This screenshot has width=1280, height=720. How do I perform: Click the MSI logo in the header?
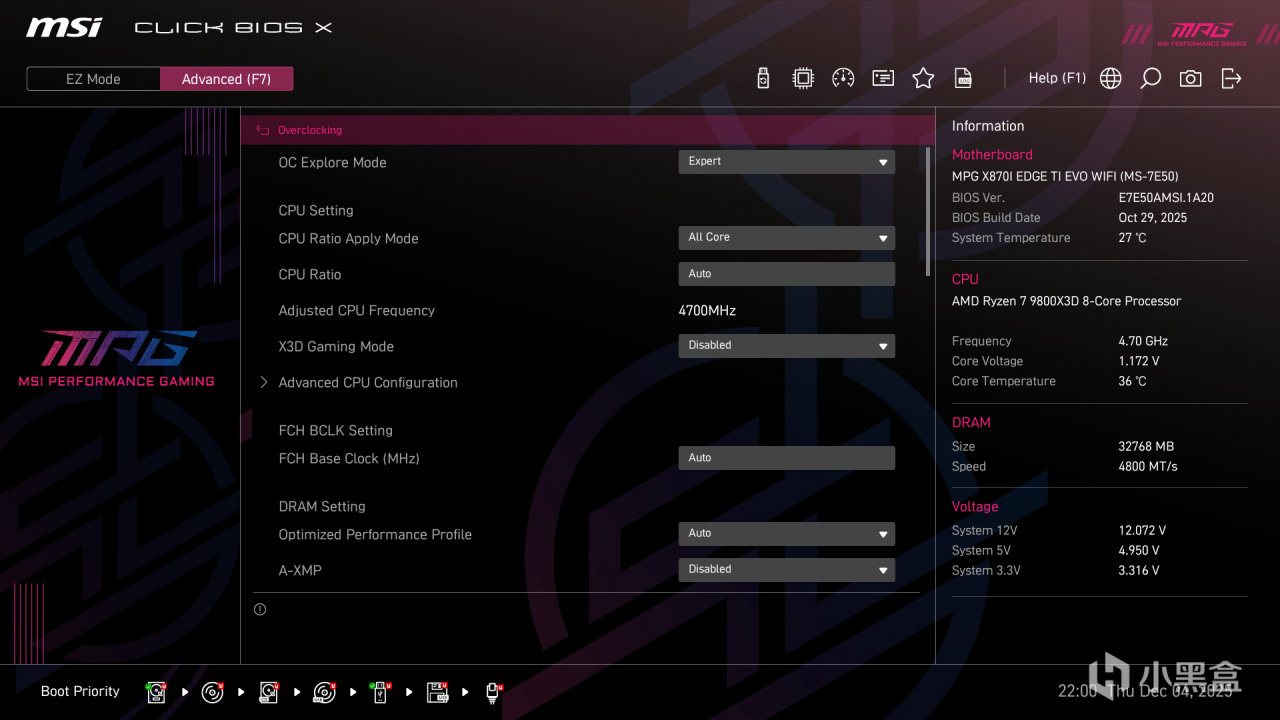tap(64, 27)
